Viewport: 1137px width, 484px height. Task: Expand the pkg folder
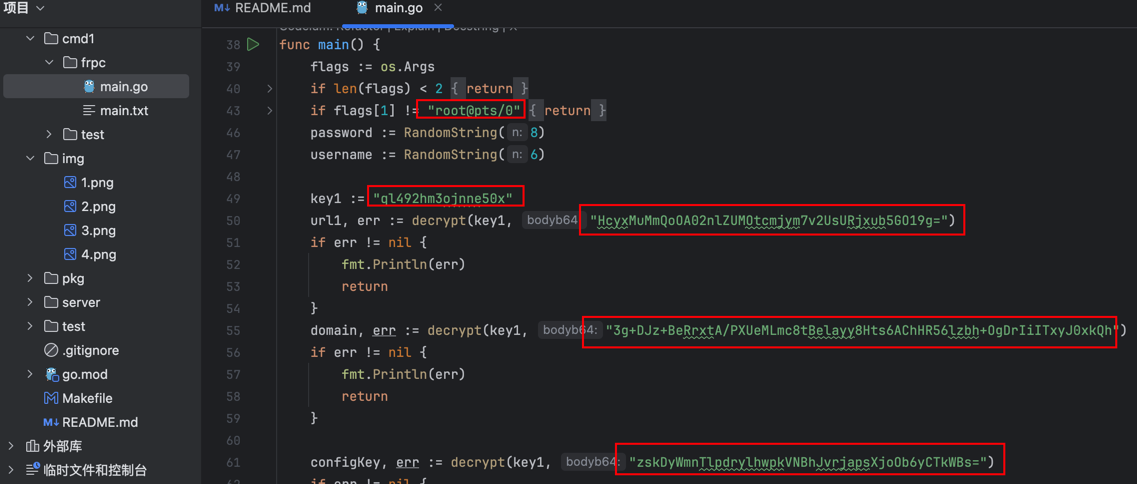pos(30,278)
